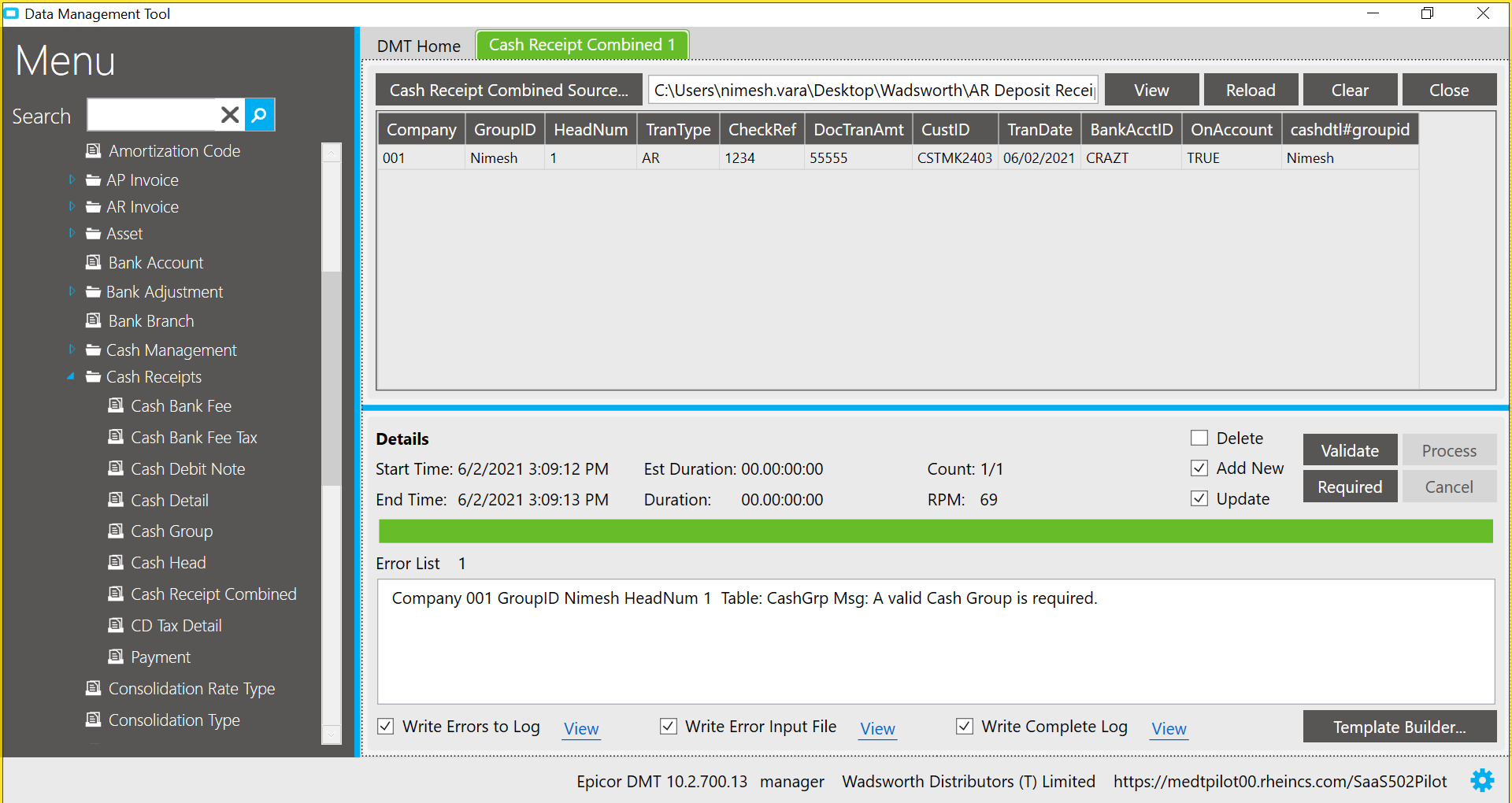Image resolution: width=1512 pixels, height=803 pixels.
Task: Uncheck the Update checkbox
Action: (1199, 498)
